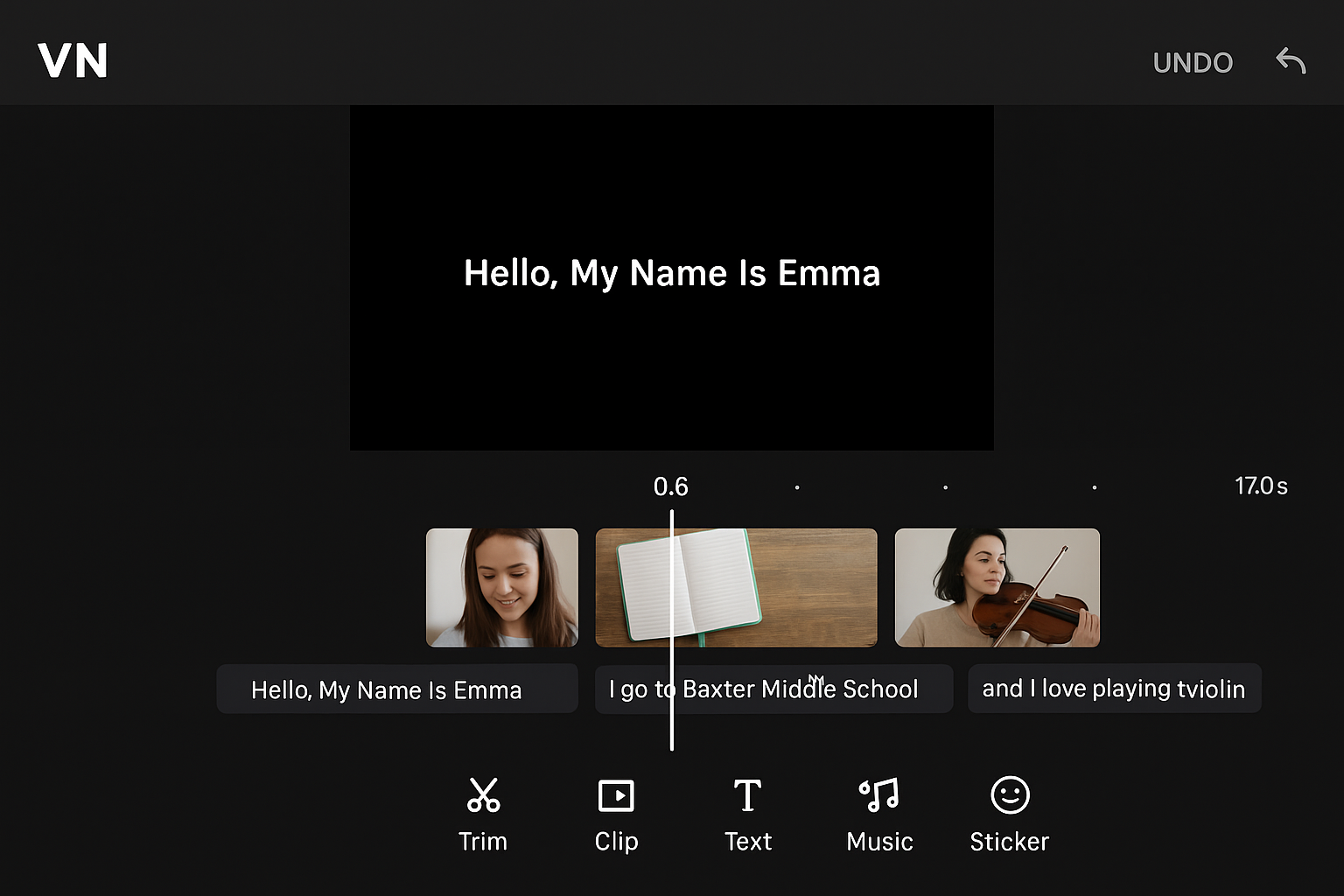The image size is (1344, 896).
Task: Click the T icon above Text
Action: 747,794
